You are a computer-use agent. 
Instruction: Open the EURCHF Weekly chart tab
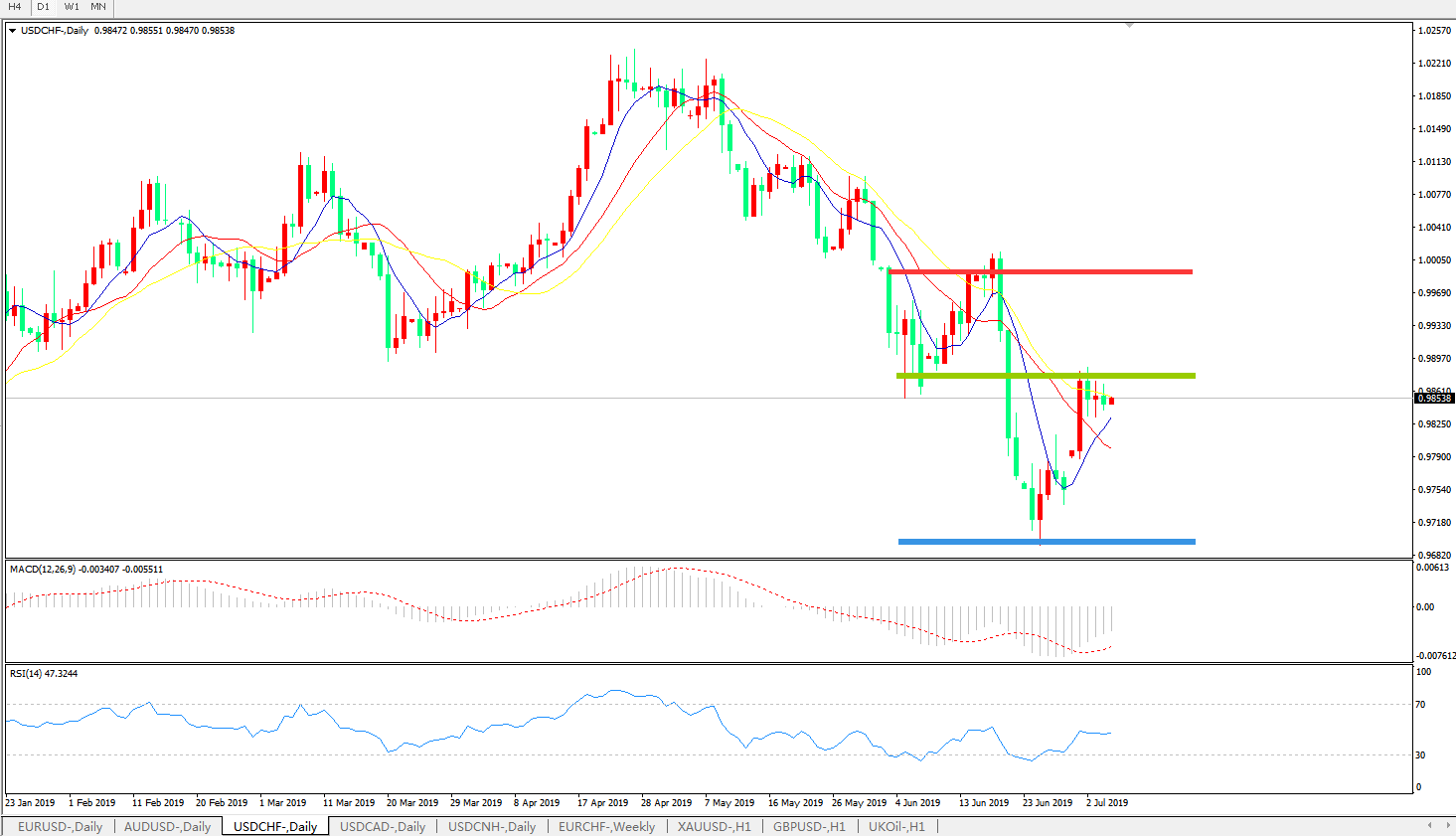[606, 826]
